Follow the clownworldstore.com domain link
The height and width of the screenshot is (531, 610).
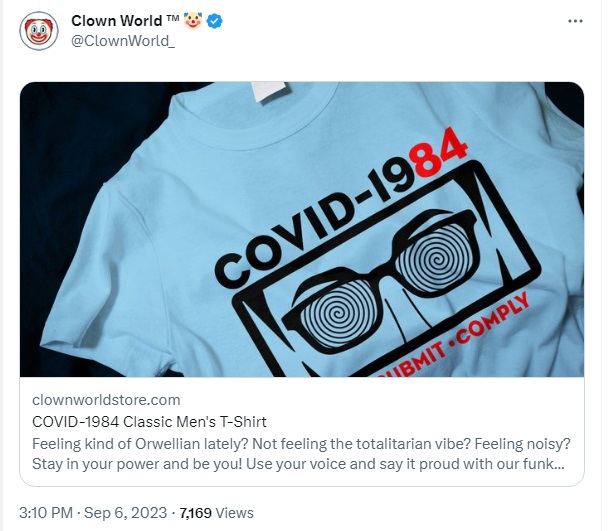pyautogui.click(x=106, y=400)
